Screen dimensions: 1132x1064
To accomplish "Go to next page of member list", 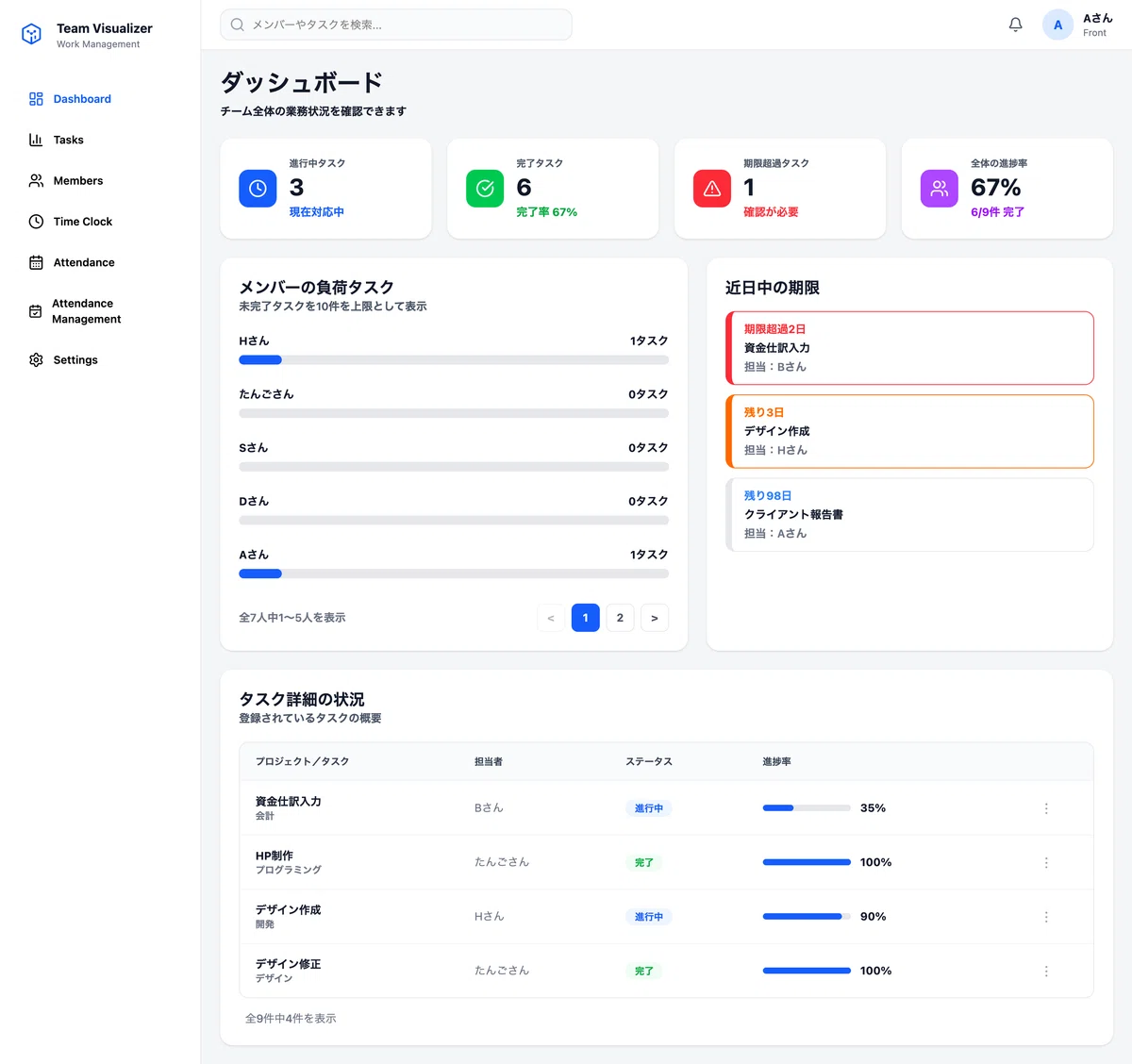I will pyautogui.click(x=655, y=618).
